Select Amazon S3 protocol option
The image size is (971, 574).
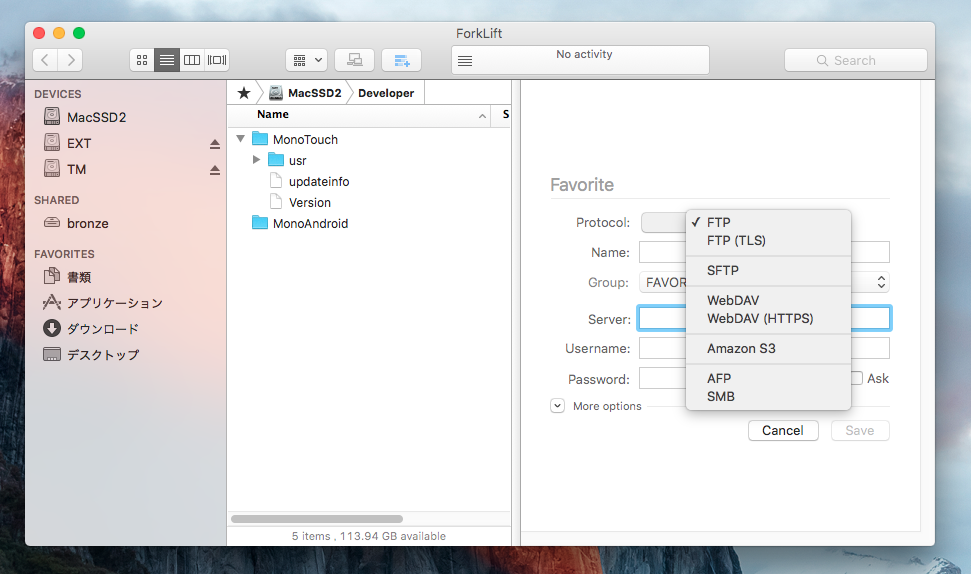click(740, 348)
